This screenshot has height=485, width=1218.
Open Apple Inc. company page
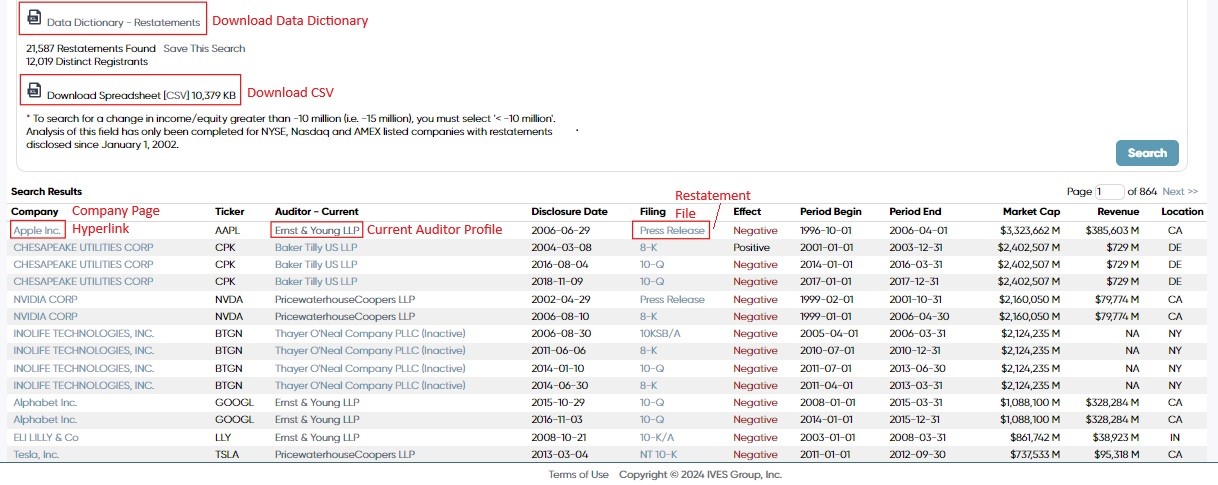(x=37, y=230)
